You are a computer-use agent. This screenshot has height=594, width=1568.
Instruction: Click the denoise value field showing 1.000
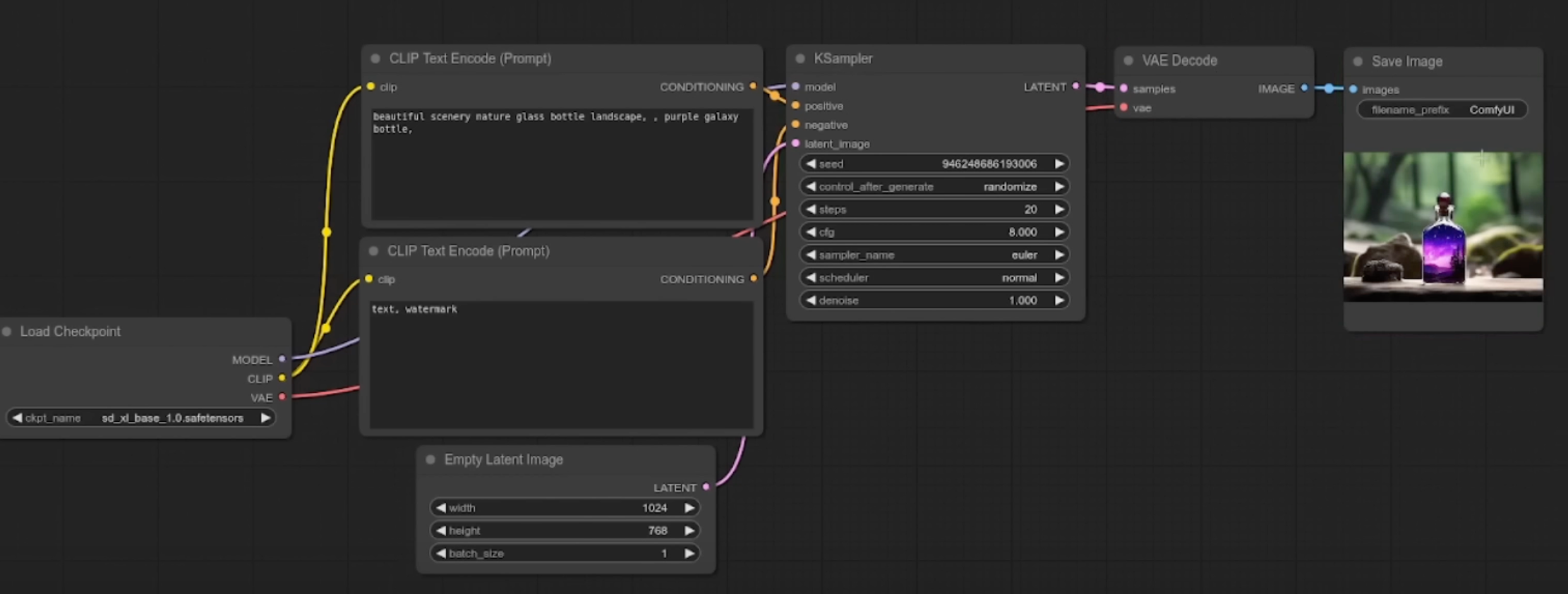point(934,301)
